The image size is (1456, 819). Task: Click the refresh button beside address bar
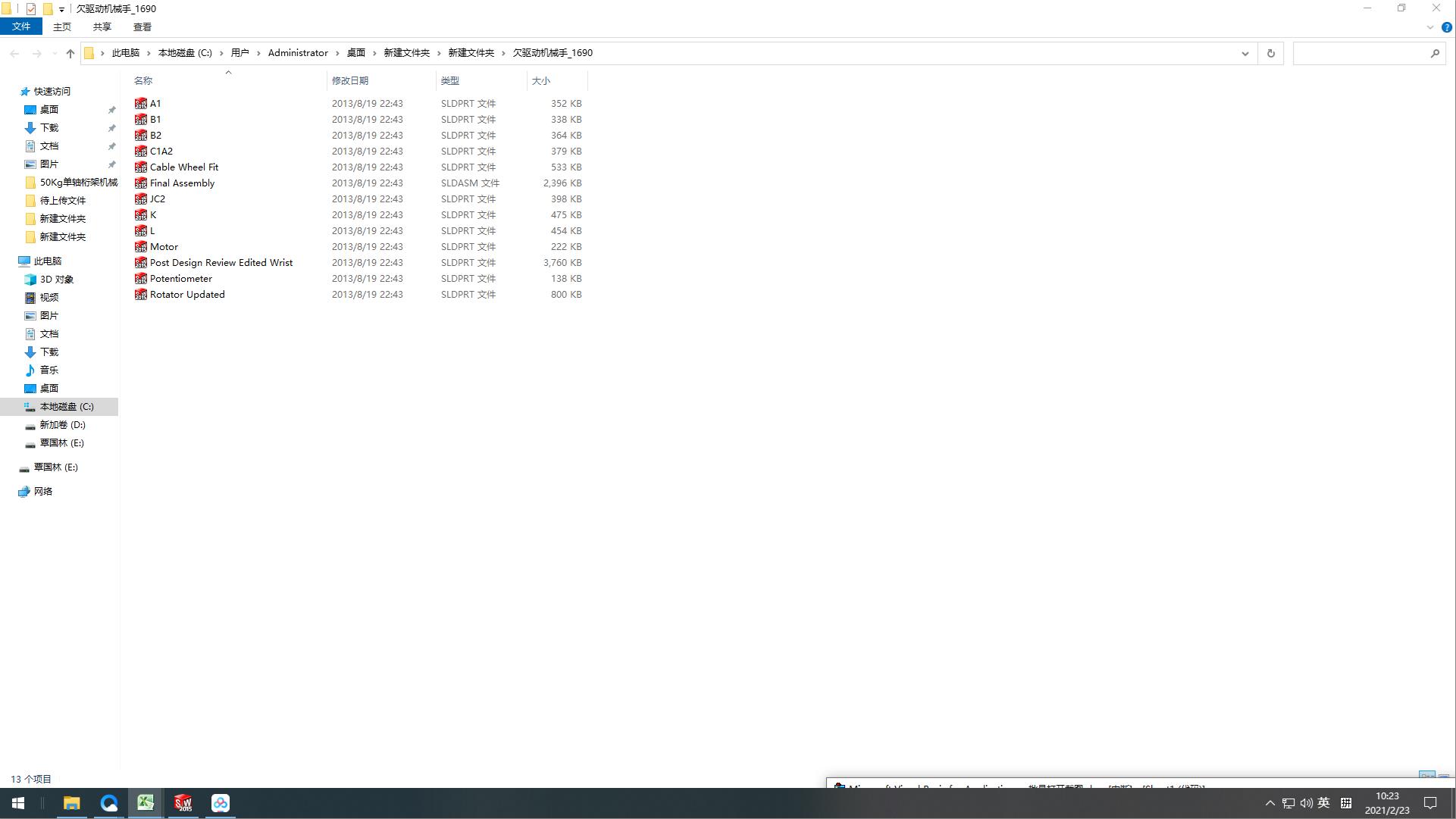click(1271, 53)
